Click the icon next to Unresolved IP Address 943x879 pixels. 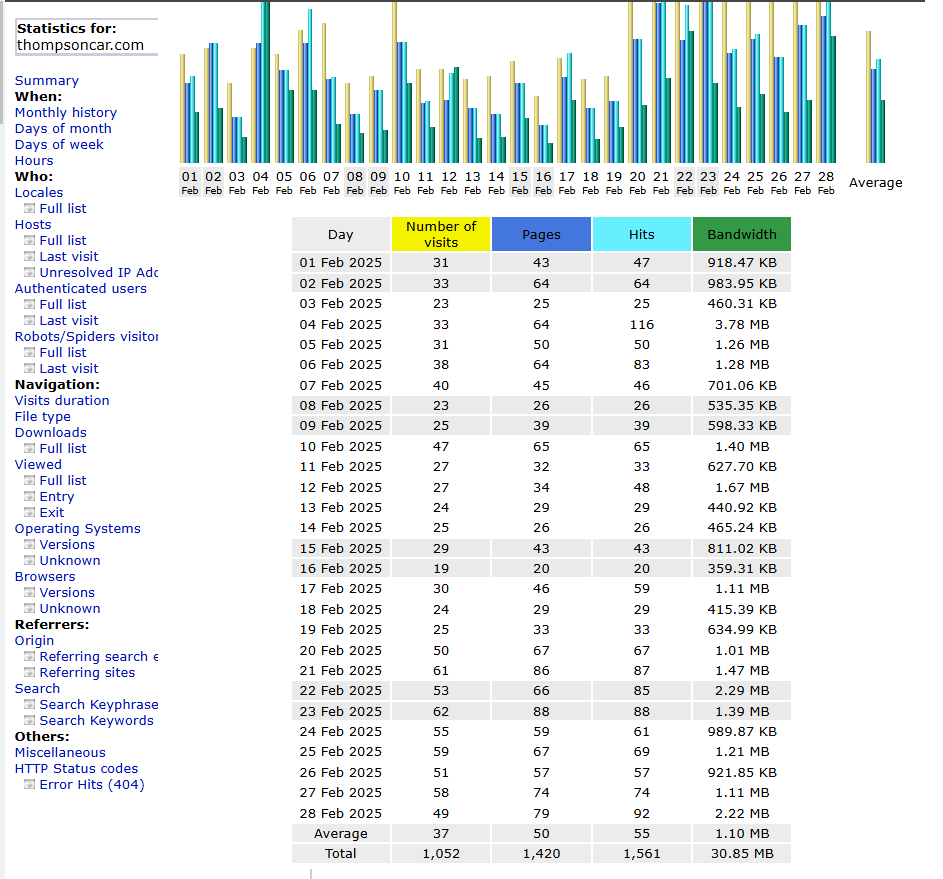coord(30,273)
